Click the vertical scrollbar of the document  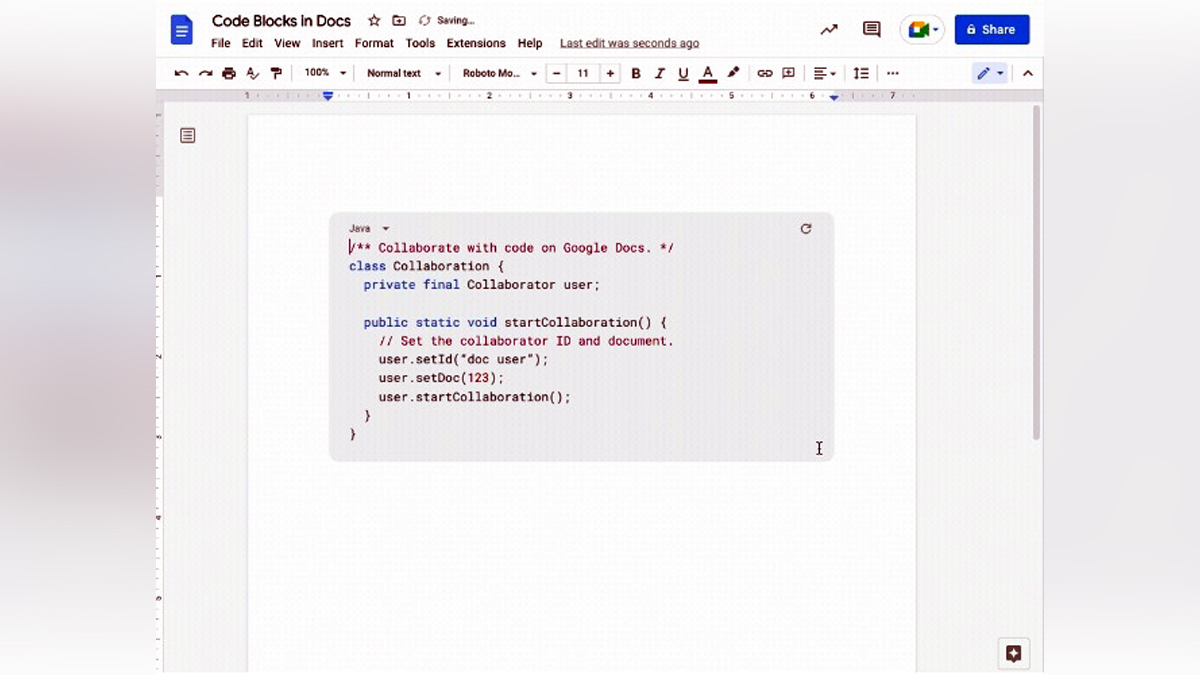point(1036,272)
